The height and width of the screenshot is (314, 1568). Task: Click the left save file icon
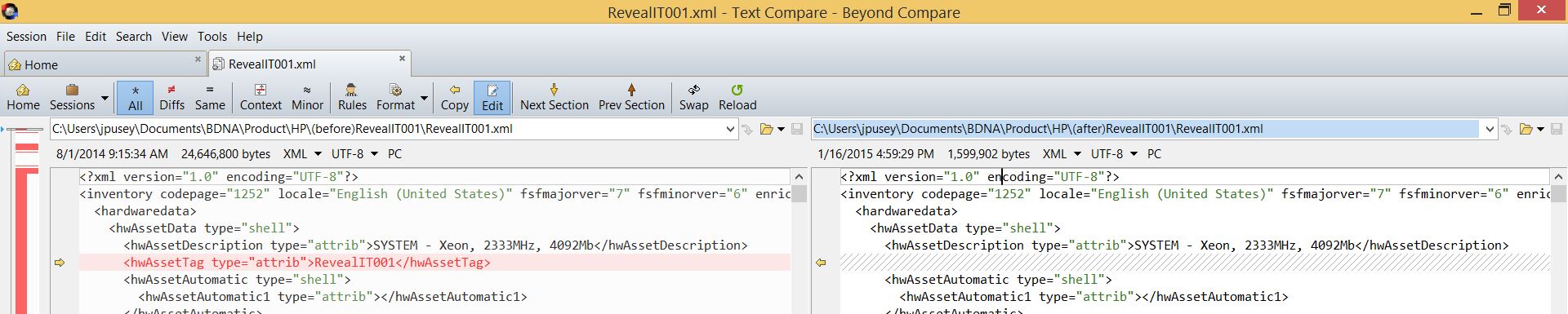tap(796, 129)
